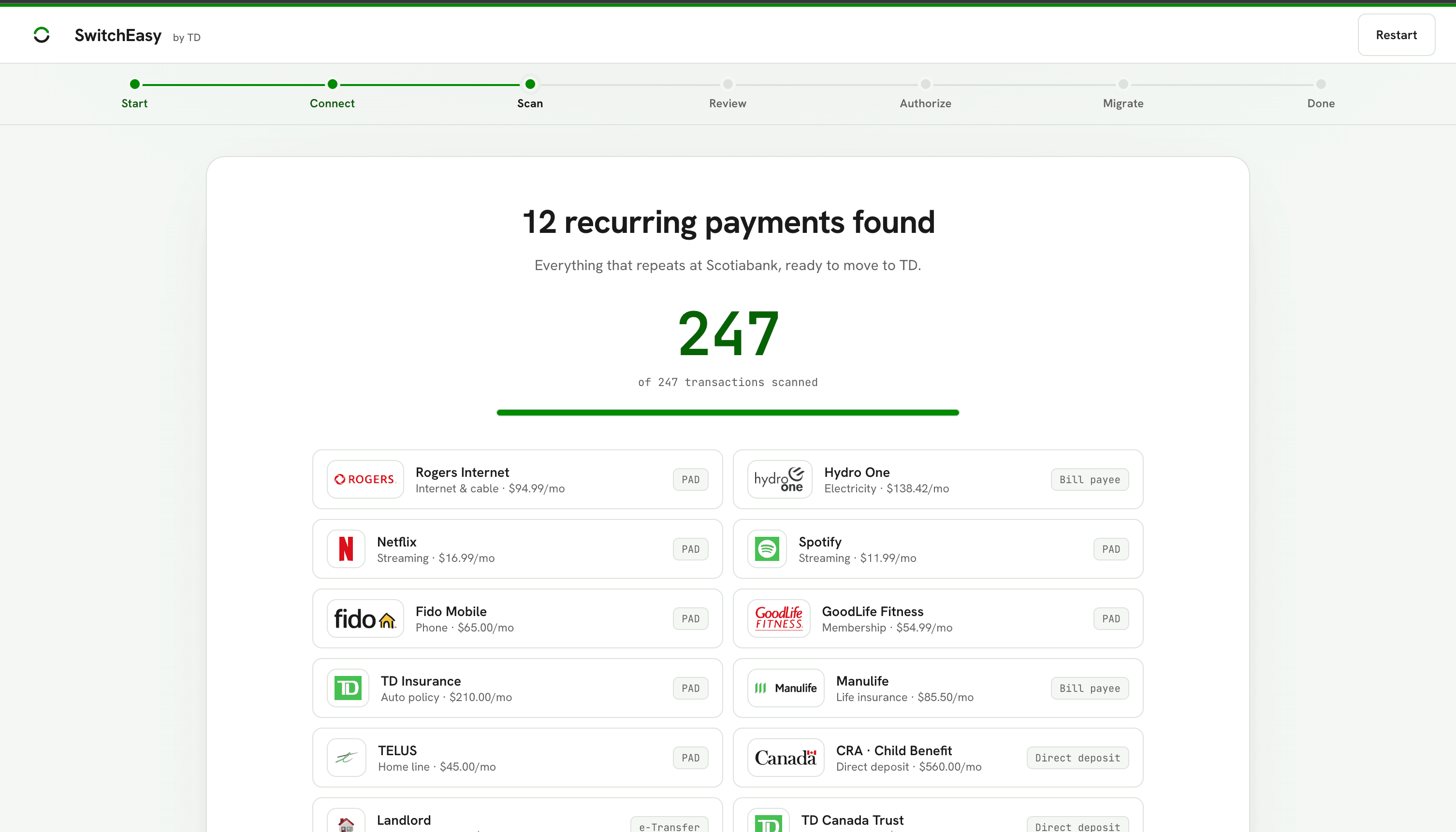
Task: Click the large green 247 counter
Action: tap(728, 334)
